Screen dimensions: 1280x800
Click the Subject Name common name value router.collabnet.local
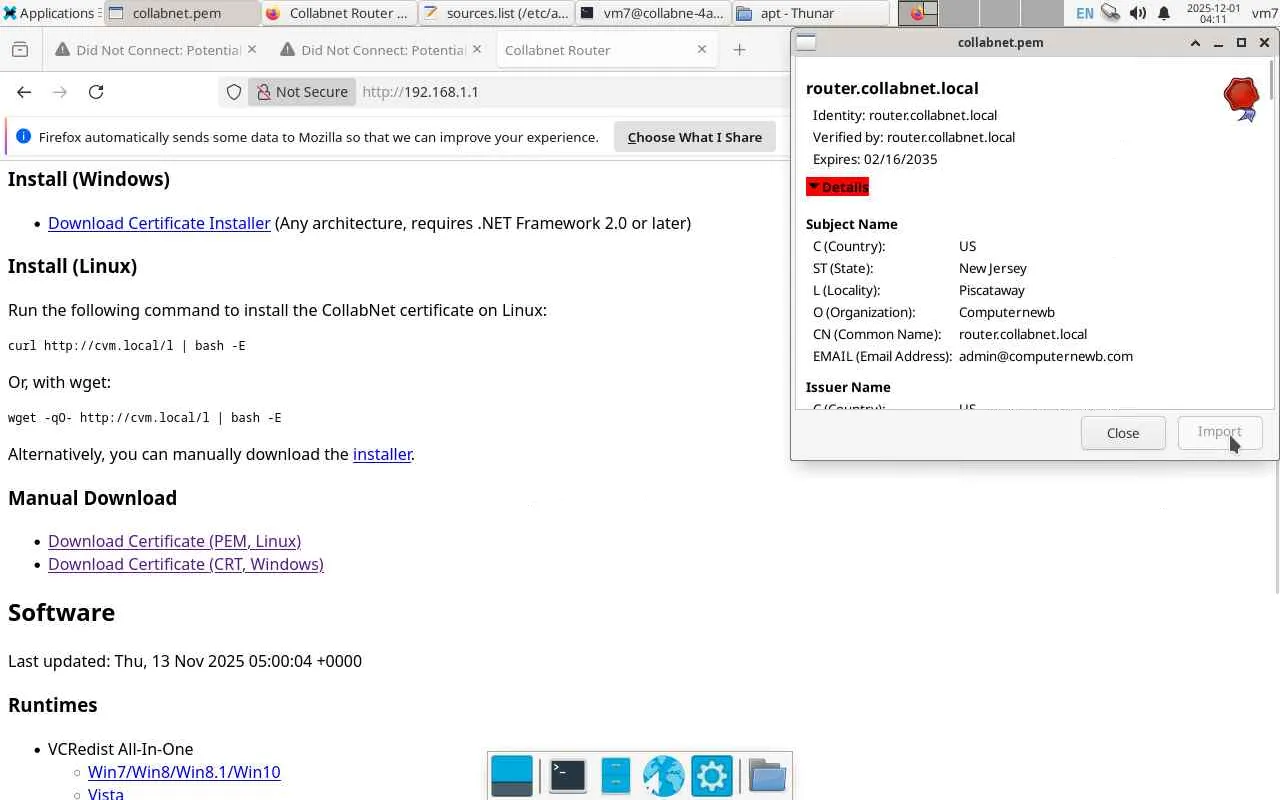[1023, 334]
